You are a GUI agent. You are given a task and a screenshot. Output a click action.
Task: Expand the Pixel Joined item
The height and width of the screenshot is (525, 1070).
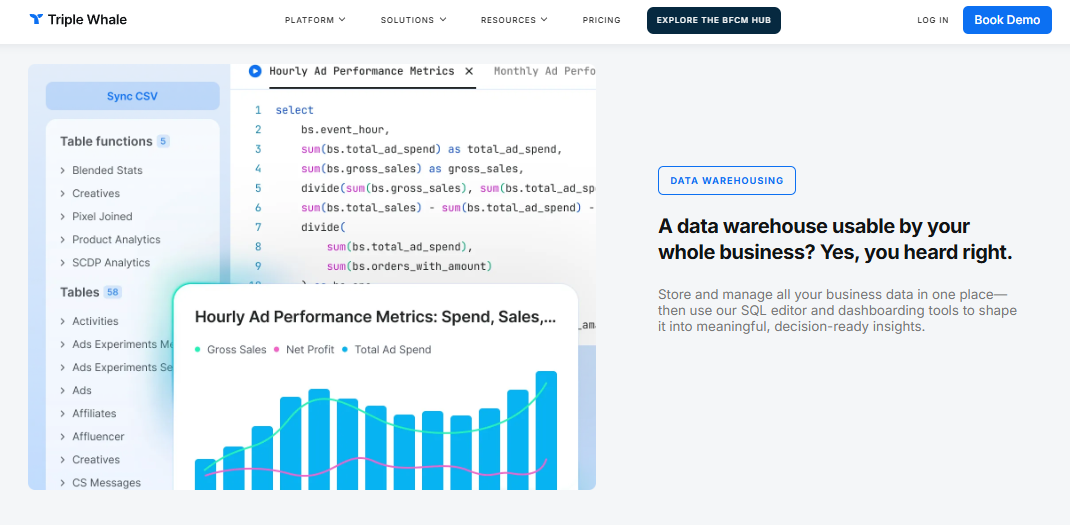pyautogui.click(x=96, y=216)
